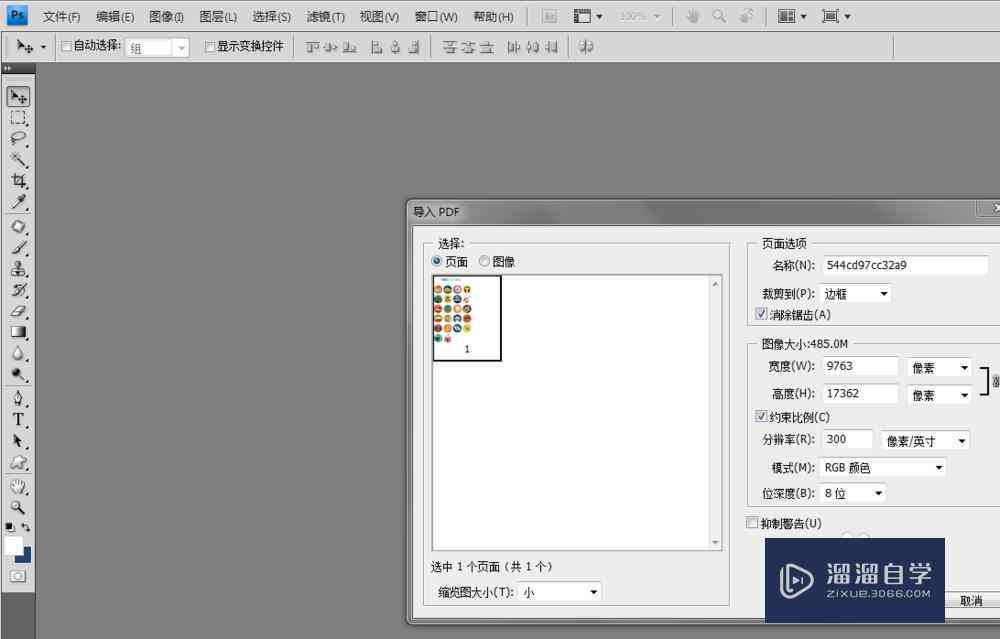Select the Move tool in the toolbox

click(18, 97)
